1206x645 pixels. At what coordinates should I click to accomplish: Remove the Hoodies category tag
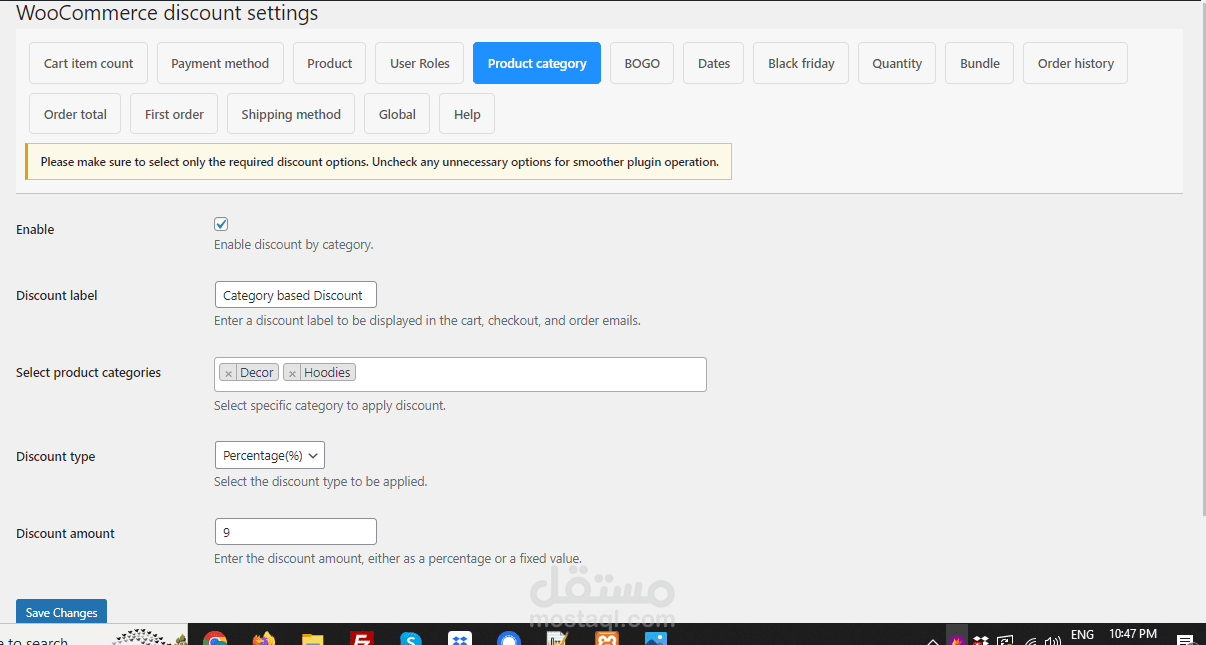[x=292, y=373]
